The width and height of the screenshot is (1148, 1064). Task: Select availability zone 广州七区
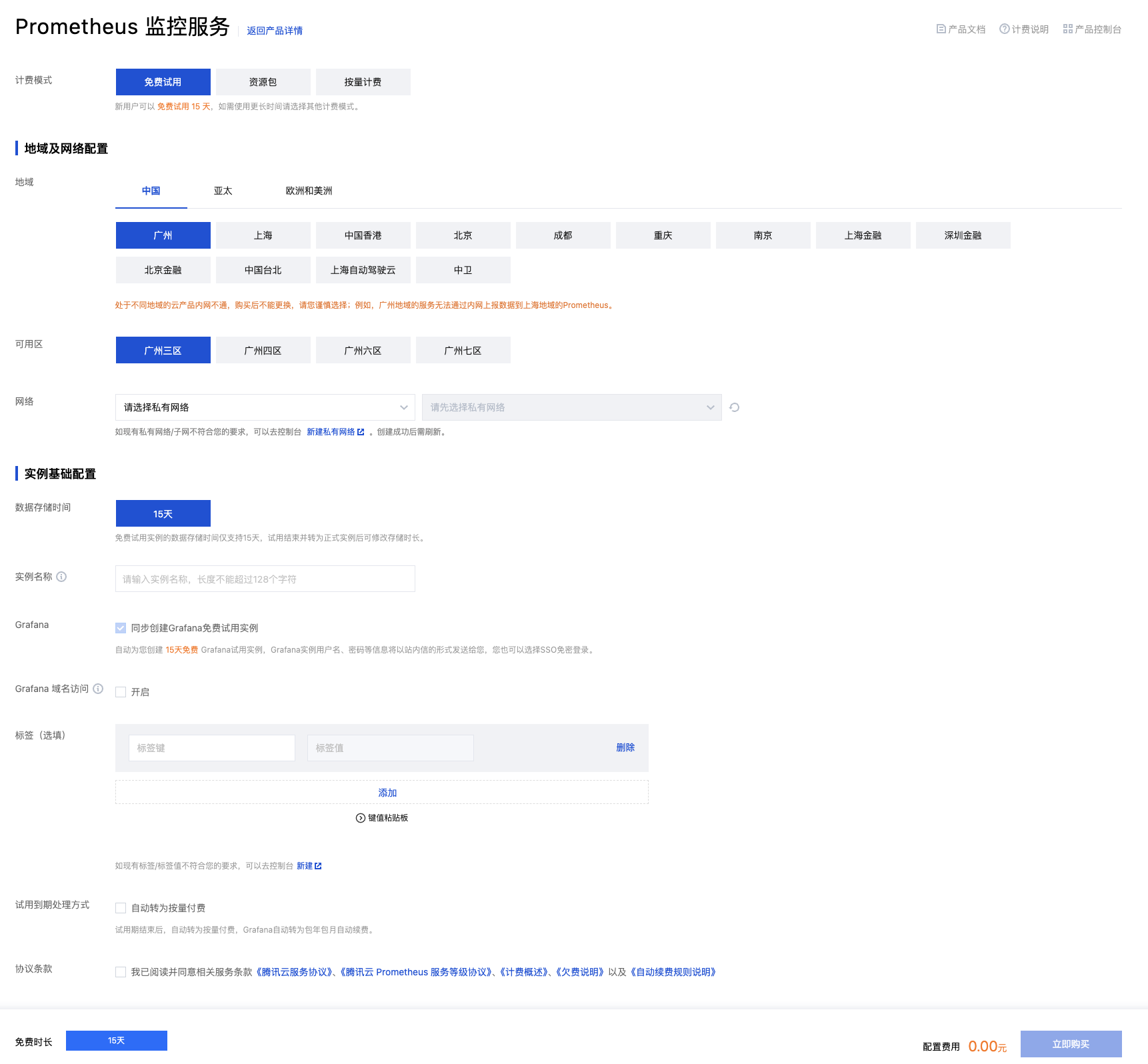click(463, 350)
